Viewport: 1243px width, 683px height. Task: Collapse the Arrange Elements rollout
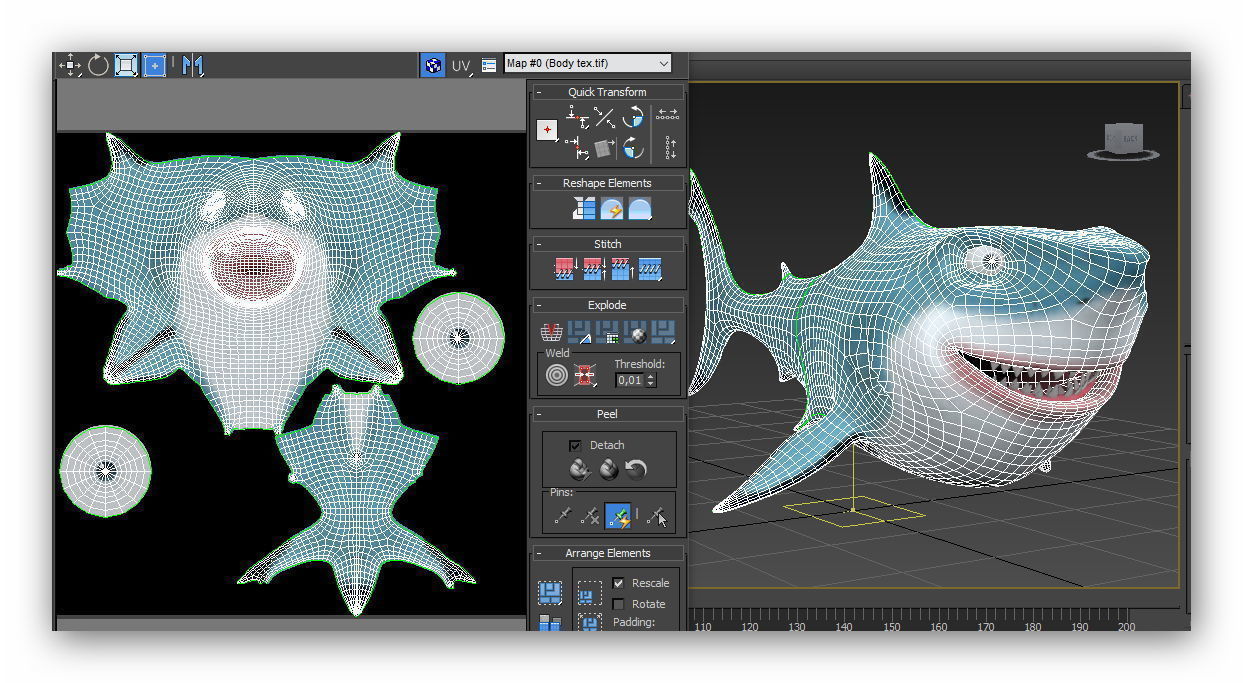[x=539, y=553]
